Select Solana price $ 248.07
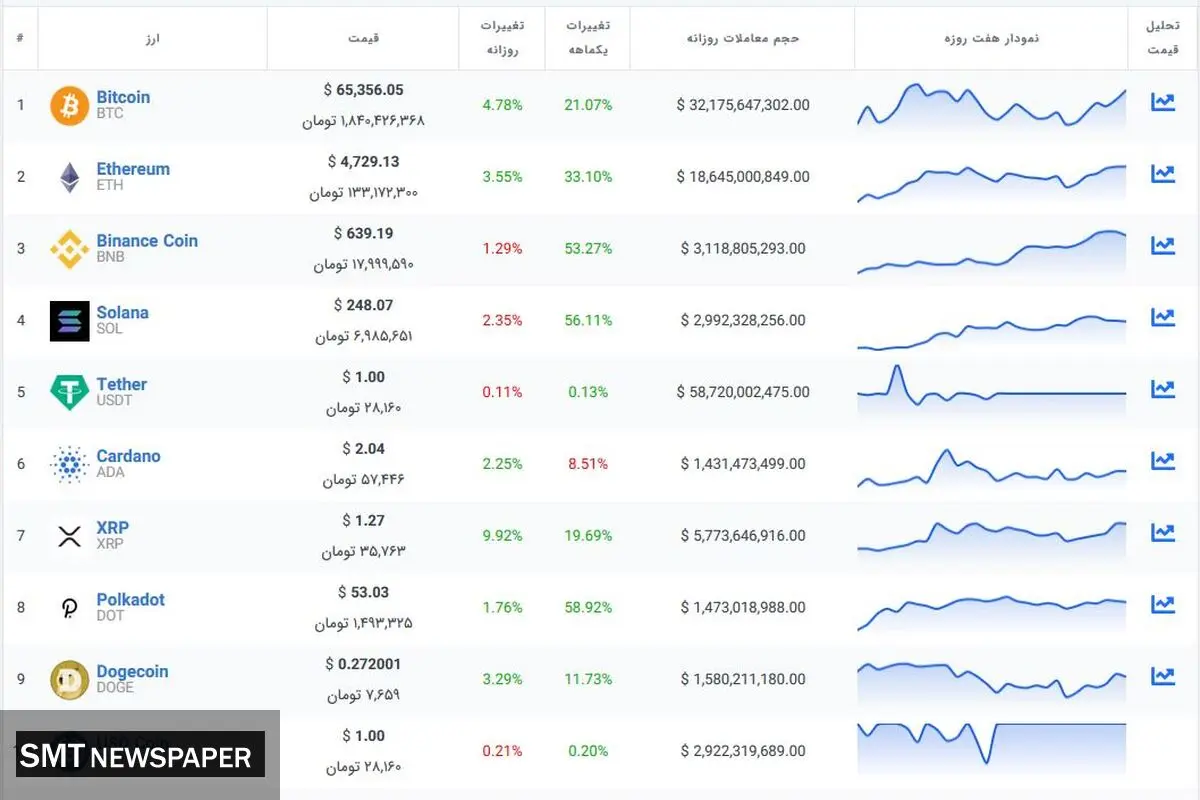This screenshot has width=1200, height=800. click(363, 305)
